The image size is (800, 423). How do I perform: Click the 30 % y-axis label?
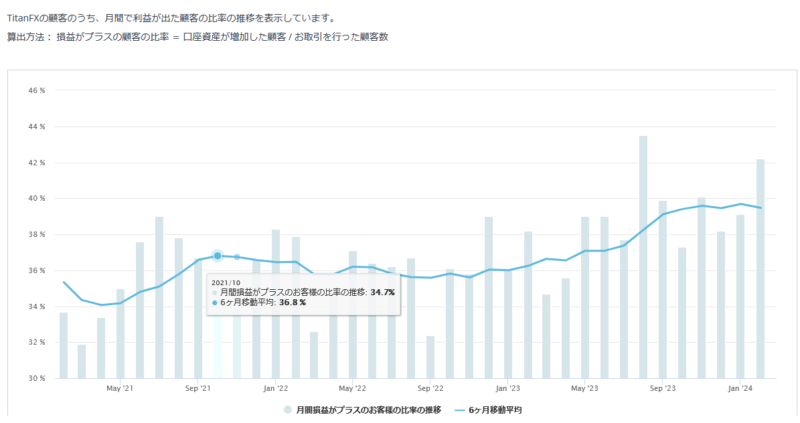coord(36,378)
